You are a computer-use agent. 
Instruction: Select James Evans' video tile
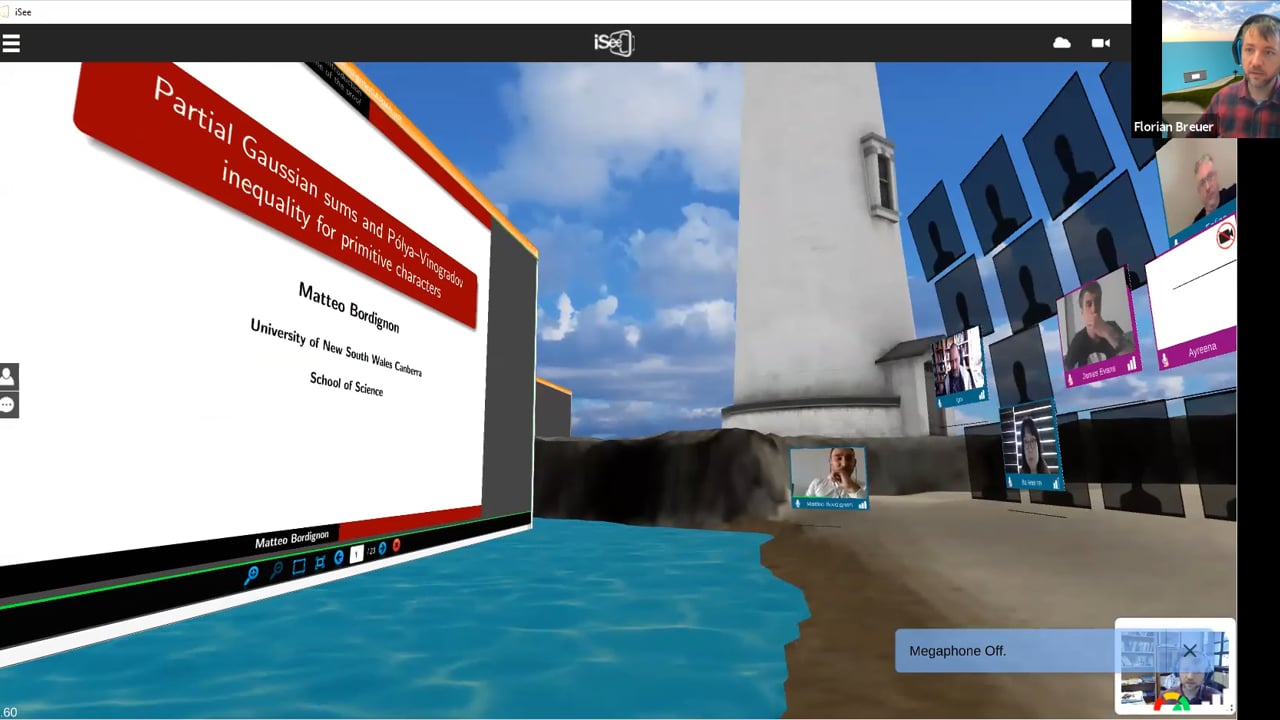pos(1098,333)
